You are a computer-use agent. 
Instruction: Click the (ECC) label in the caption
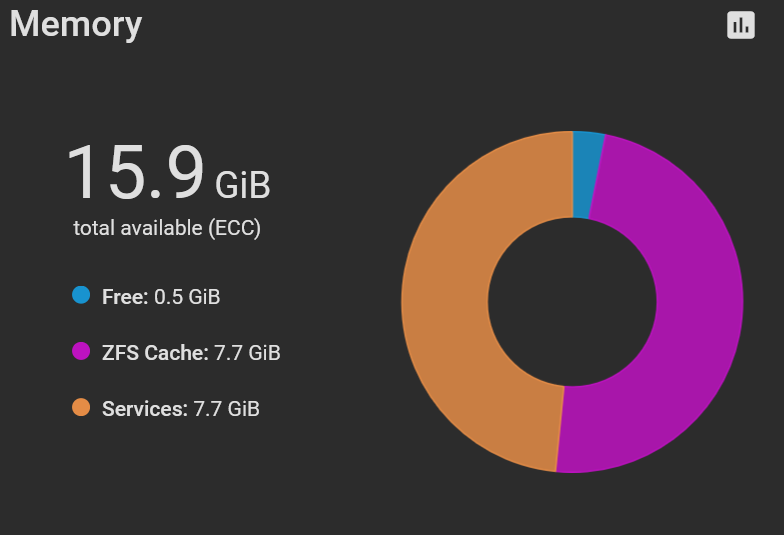point(234,228)
